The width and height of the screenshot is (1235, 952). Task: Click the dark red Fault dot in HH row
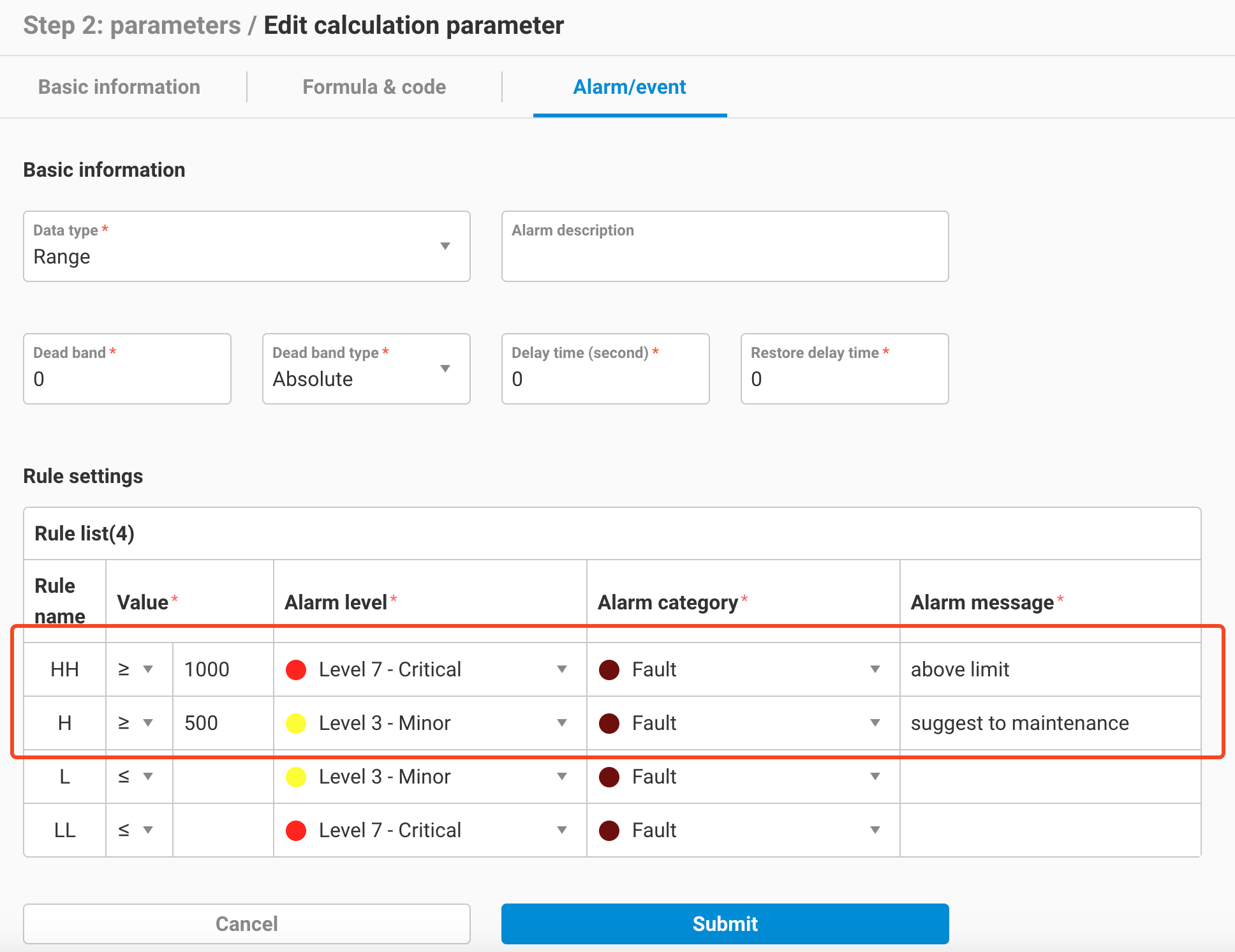coord(609,669)
